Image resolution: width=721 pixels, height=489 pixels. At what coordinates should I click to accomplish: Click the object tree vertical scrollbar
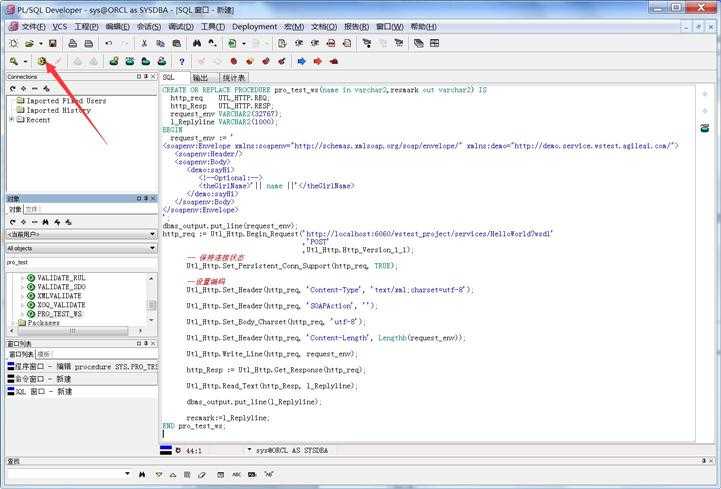pos(151,299)
